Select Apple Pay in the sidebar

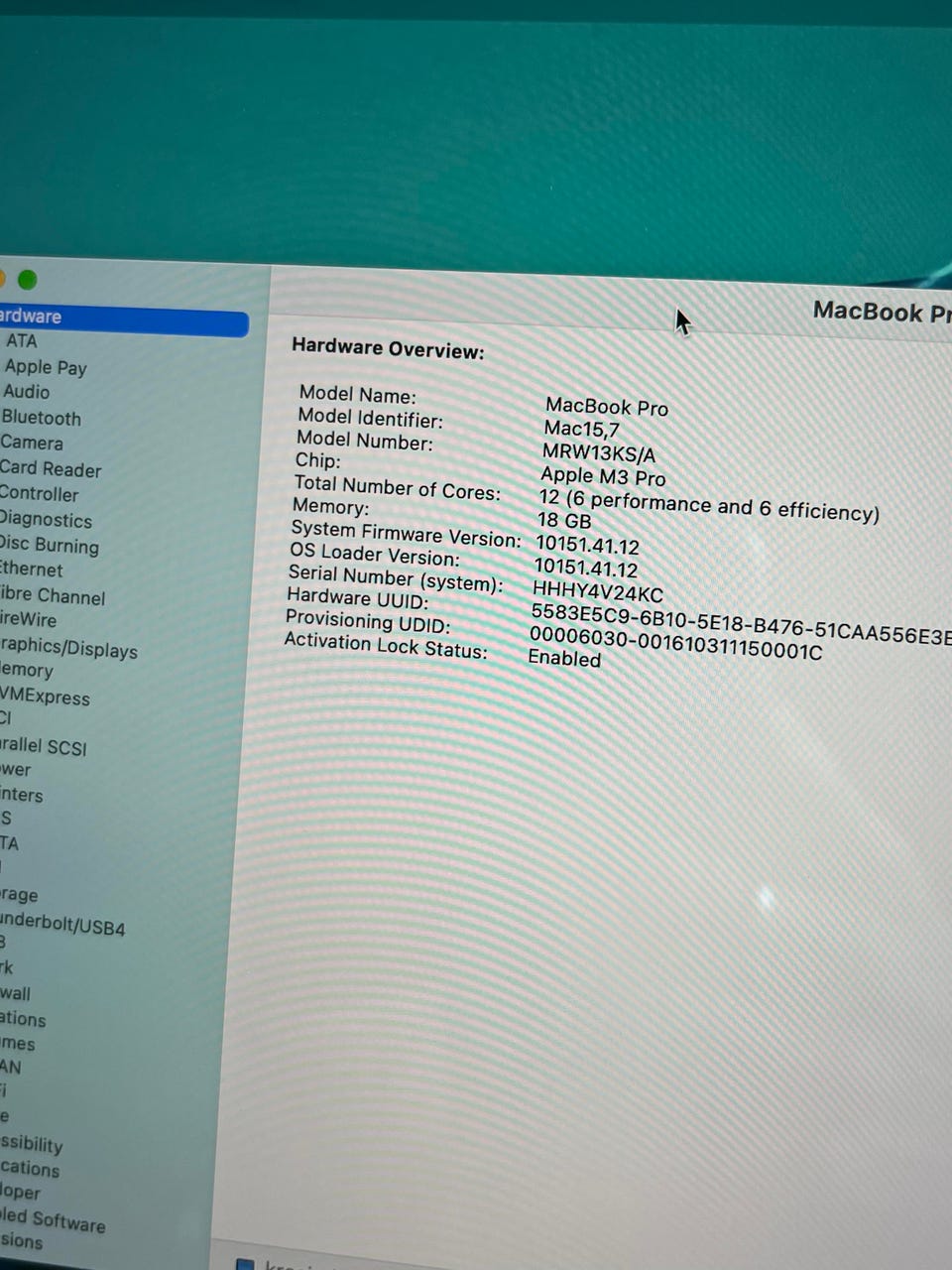[x=46, y=367]
